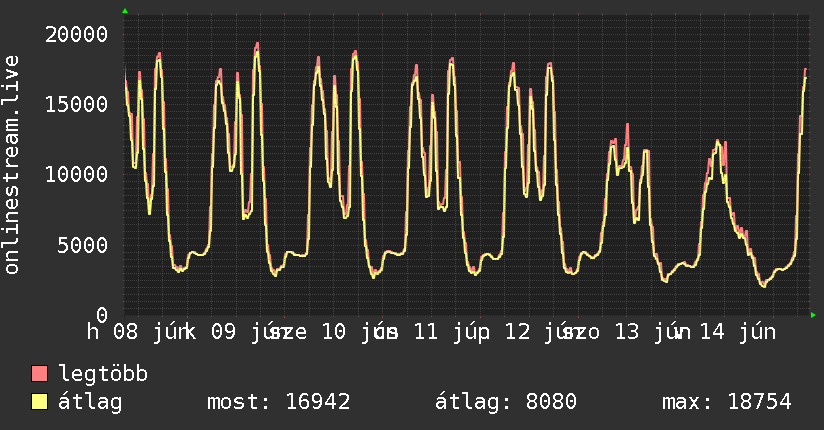Click the 15000 y-axis label
Image resolution: width=824 pixels, height=430 pixels.
pyautogui.click(x=76, y=104)
